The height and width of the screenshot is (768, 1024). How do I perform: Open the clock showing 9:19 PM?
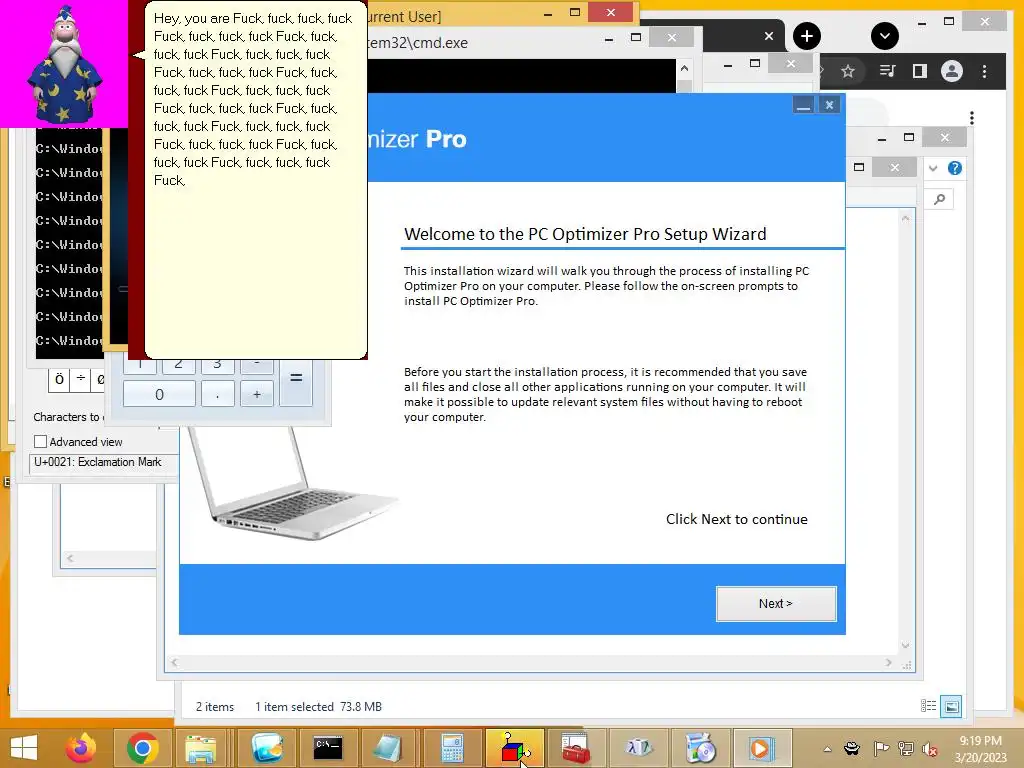point(980,749)
